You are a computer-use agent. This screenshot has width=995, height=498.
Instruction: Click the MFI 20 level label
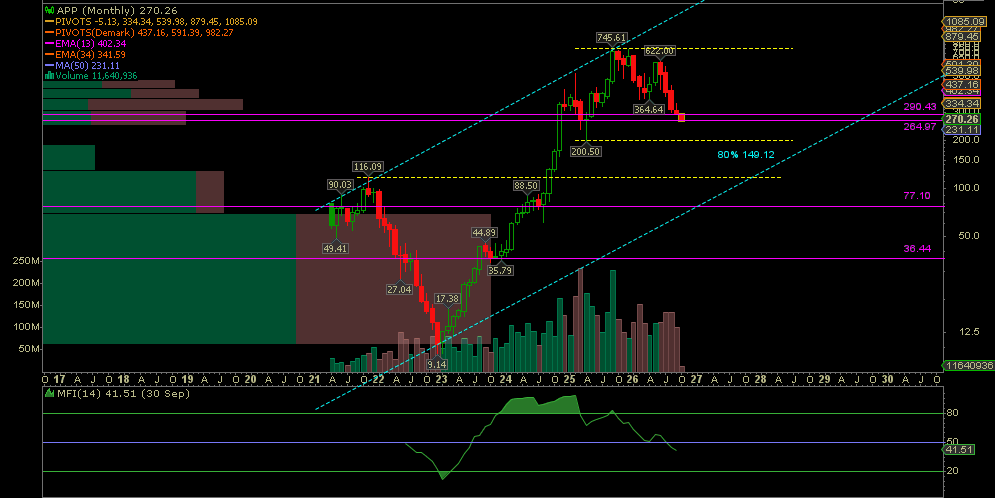[x=952, y=471]
